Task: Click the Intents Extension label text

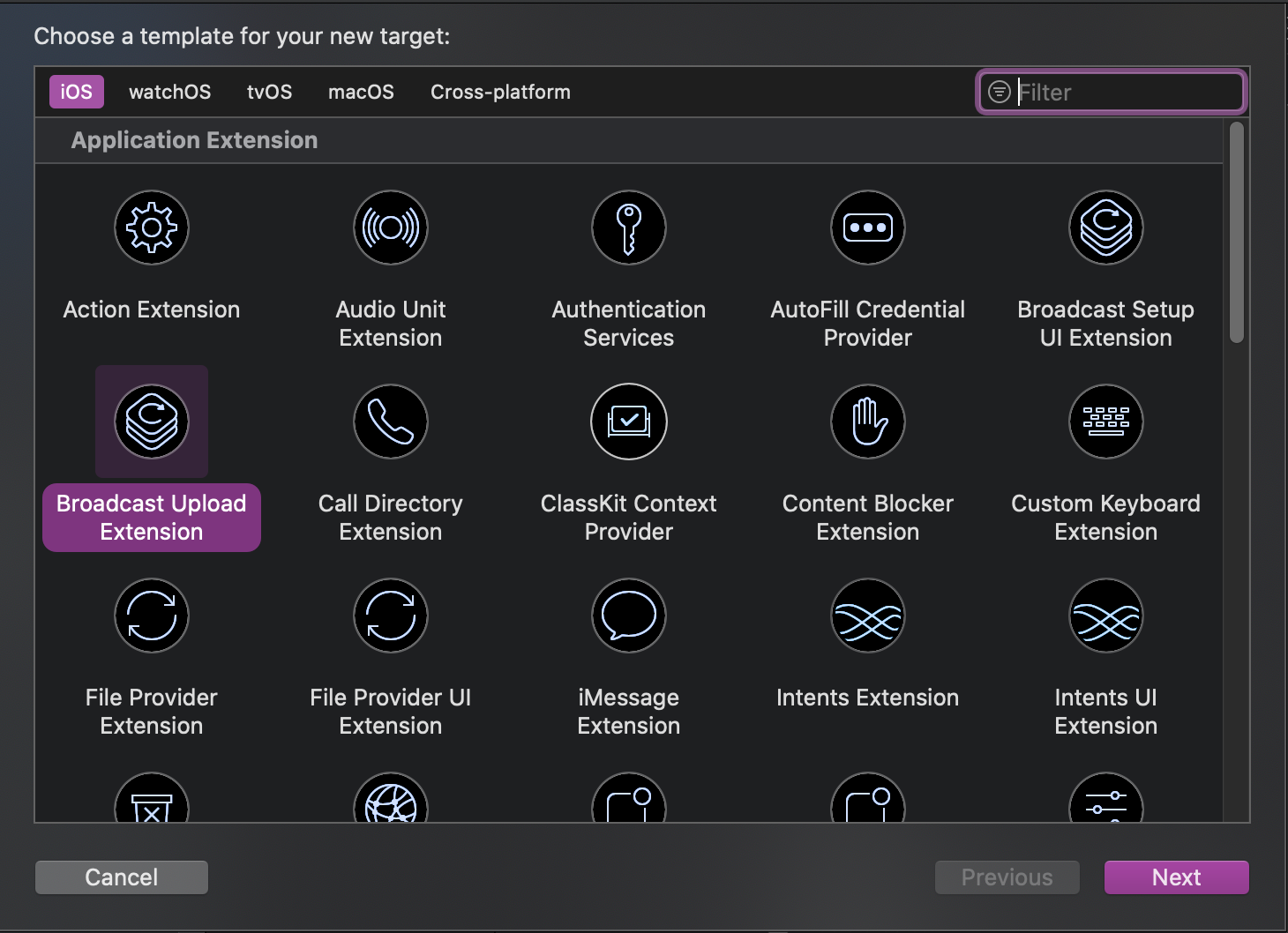Action: click(x=868, y=698)
